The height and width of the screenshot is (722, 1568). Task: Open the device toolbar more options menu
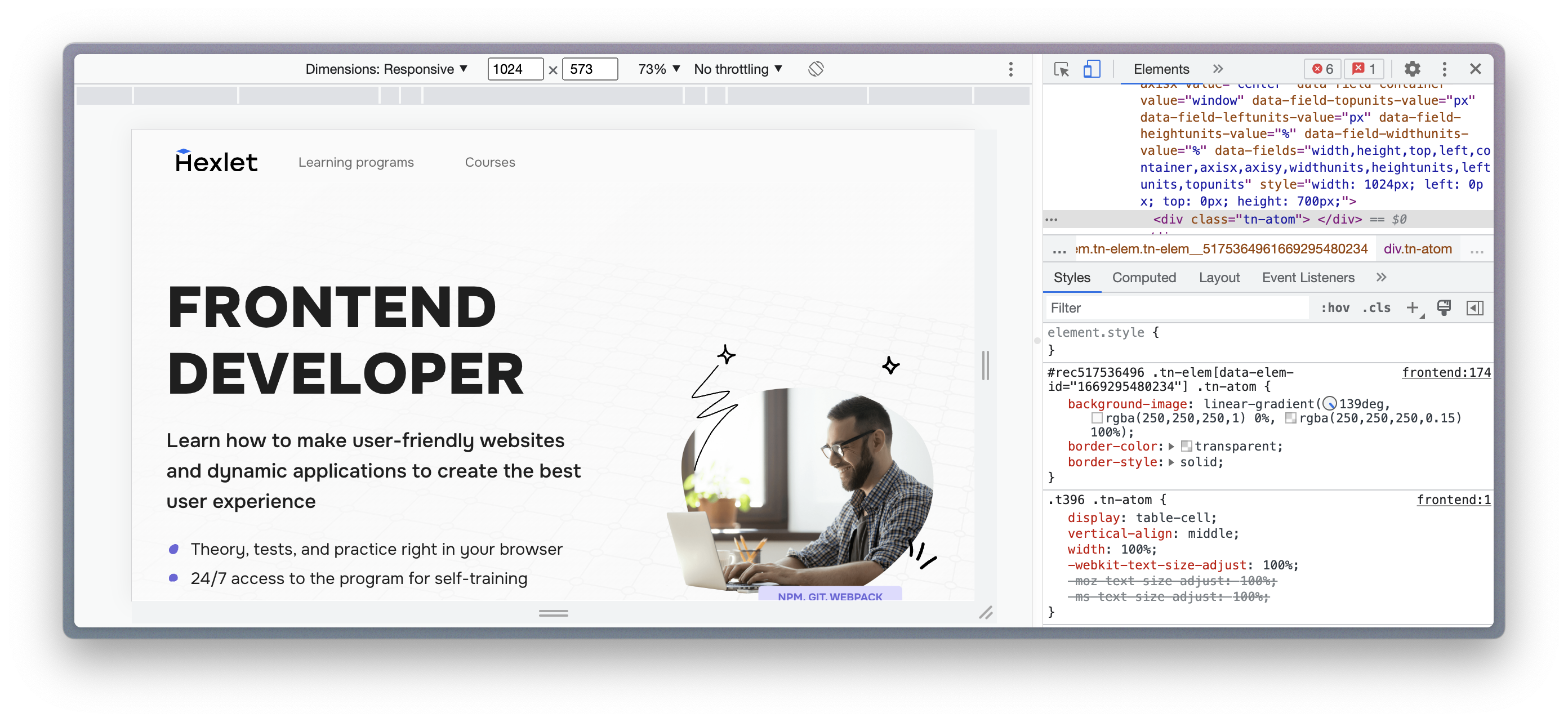tap(1011, 69)
